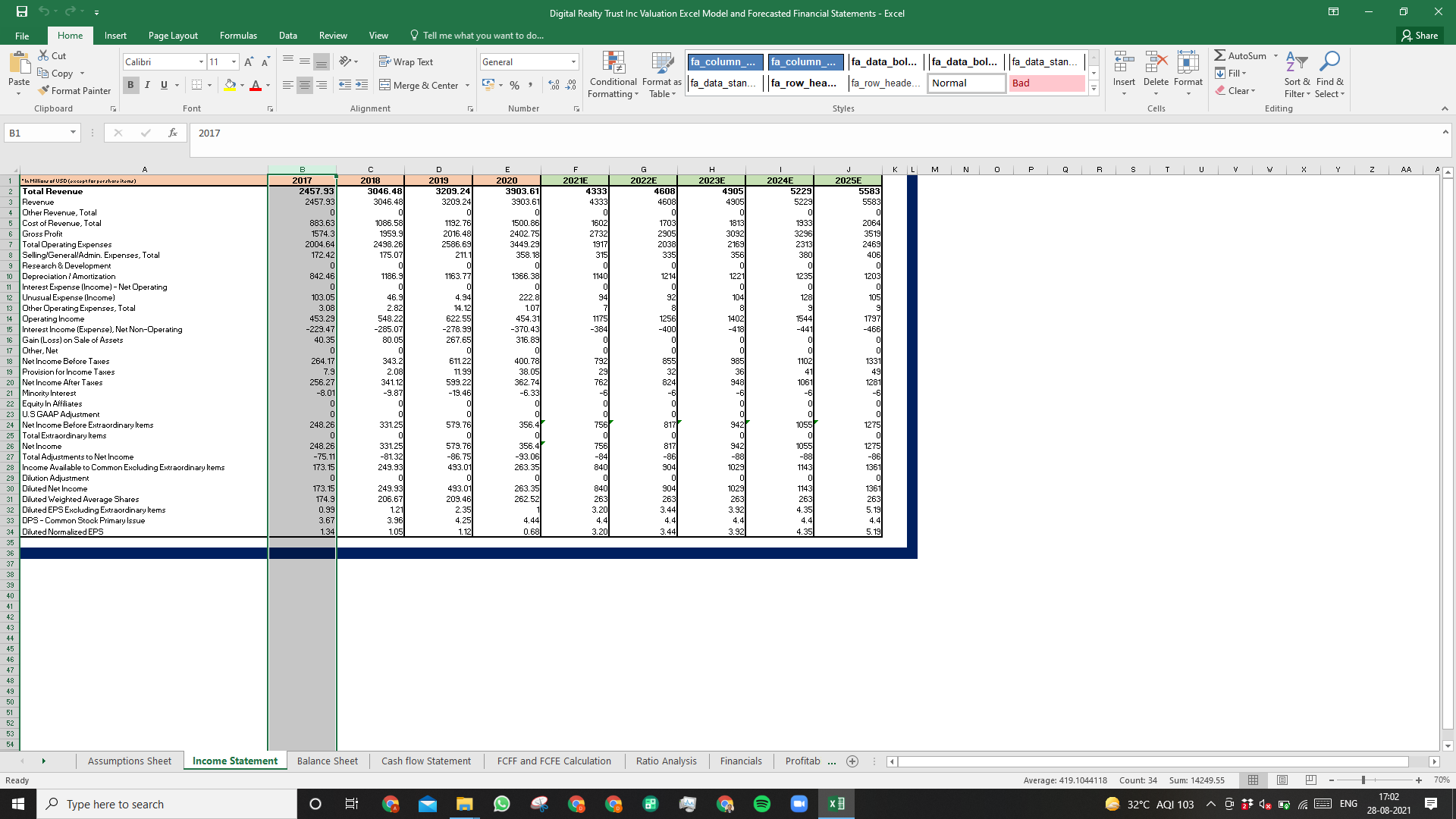Image resolution: width=1456 pixels, height=819 pixels.
Task: Open the font name Calibri dropdown
Action: pos(201,62)
